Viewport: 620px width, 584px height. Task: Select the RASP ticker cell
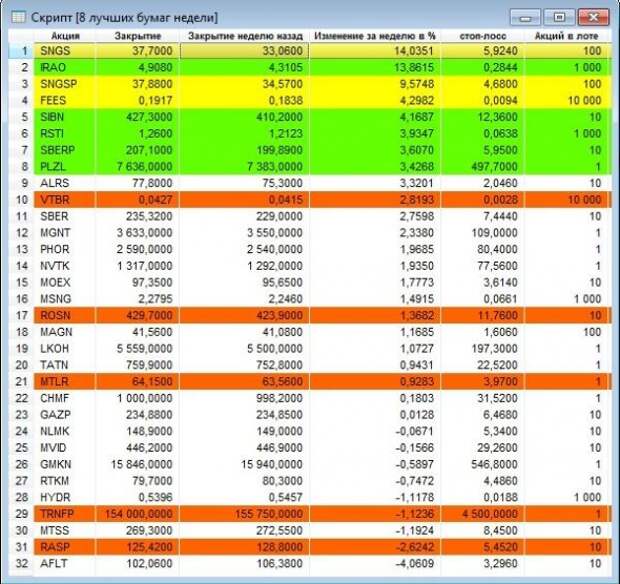[65, 547]
